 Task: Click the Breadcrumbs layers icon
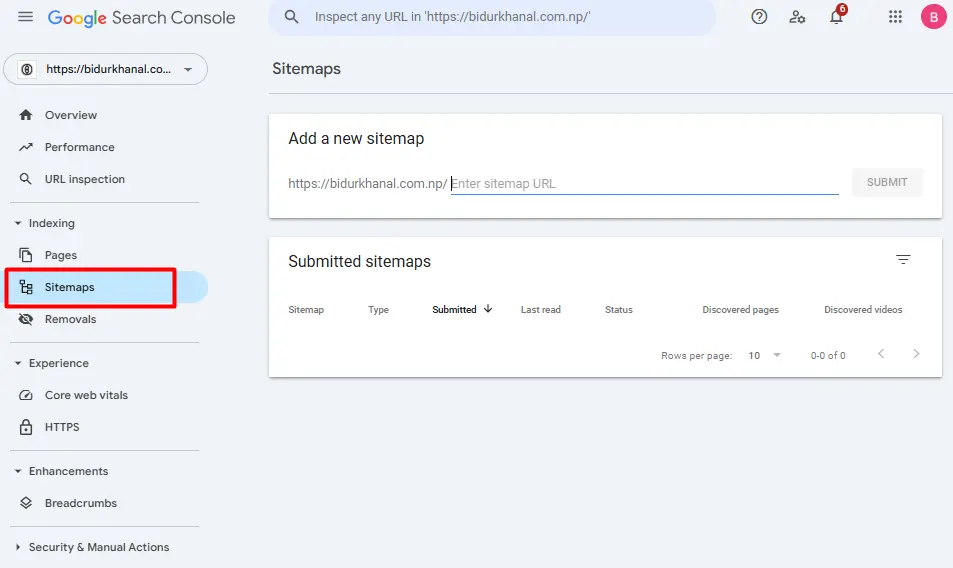(x=26, y=503)
